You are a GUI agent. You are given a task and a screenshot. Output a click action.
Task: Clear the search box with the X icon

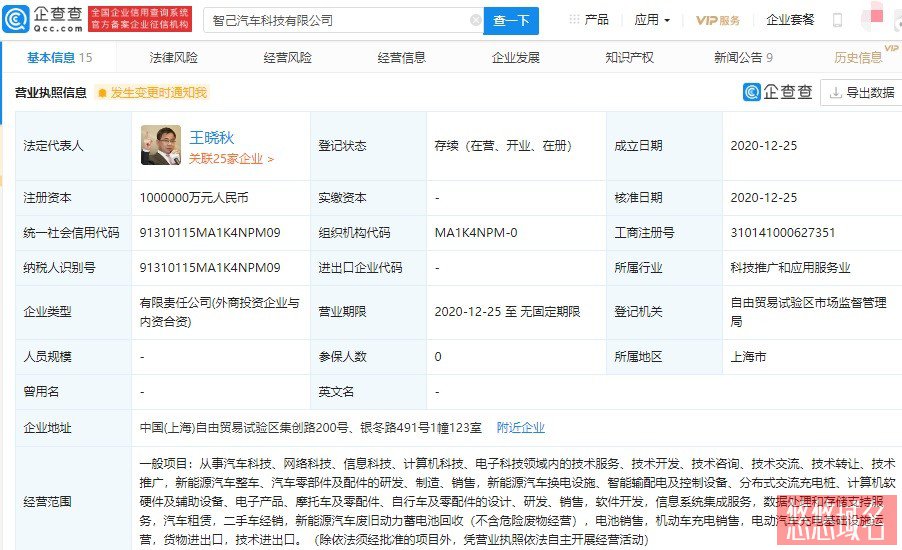[x=476, y=20]
